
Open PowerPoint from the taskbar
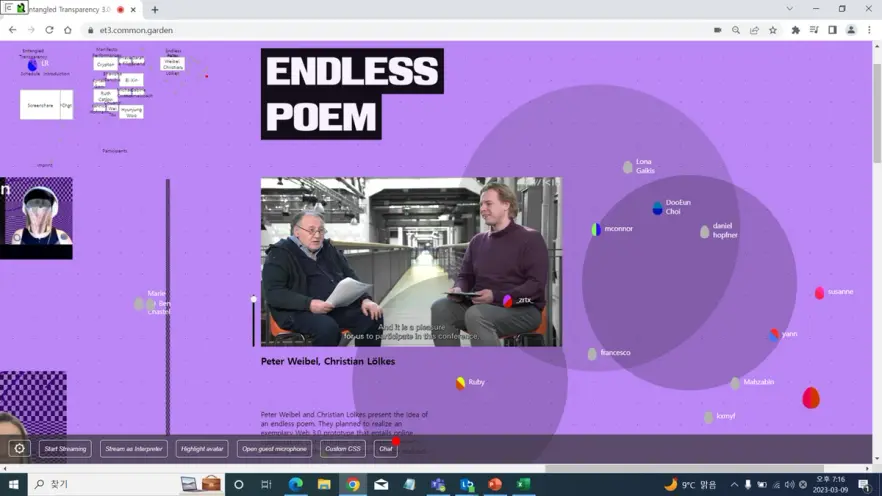point(495,484)
